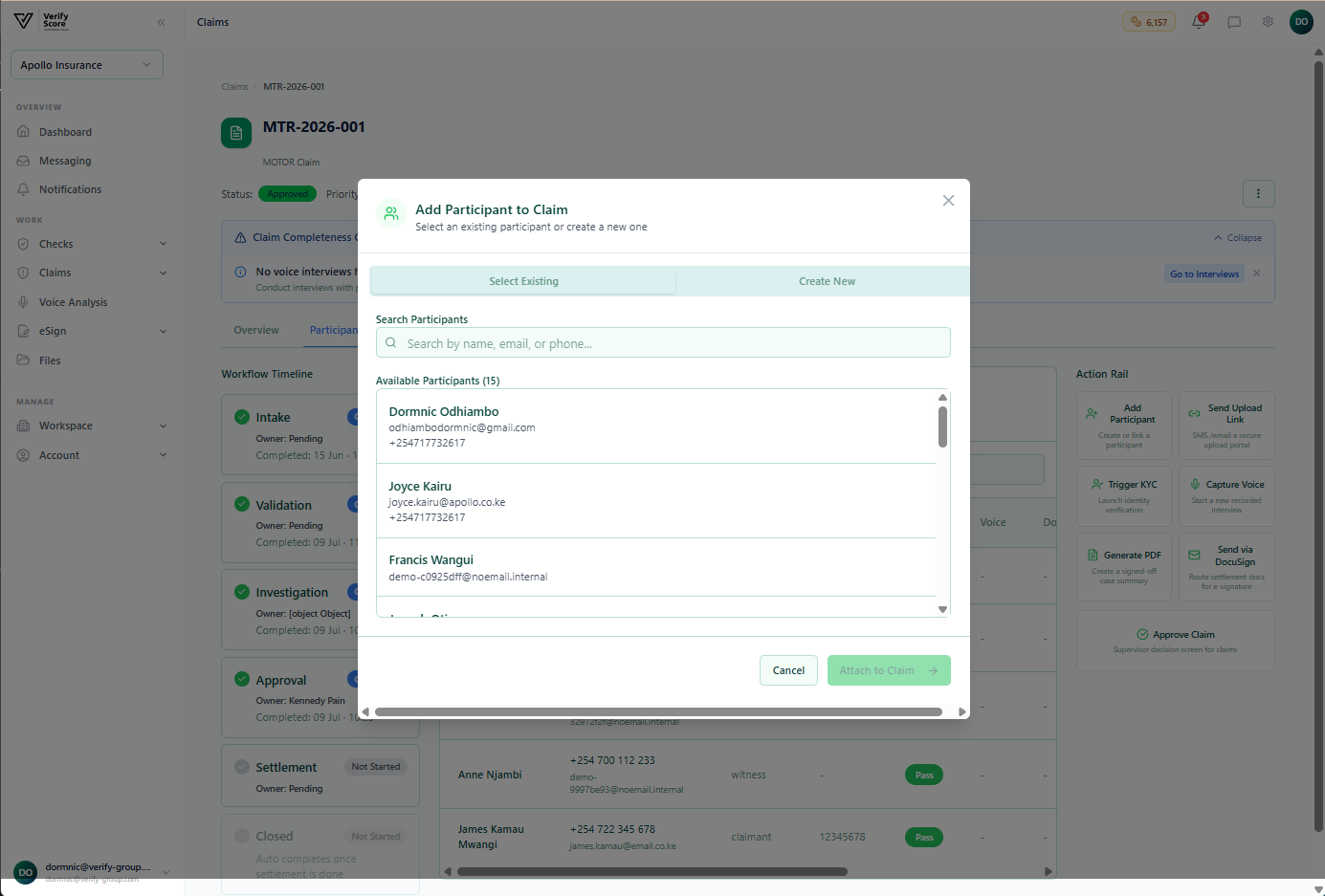The height and width of the screenshot is (896, 1325).
Task: Click participants list scroll down arrow
Action: click(x=942, y=609)
